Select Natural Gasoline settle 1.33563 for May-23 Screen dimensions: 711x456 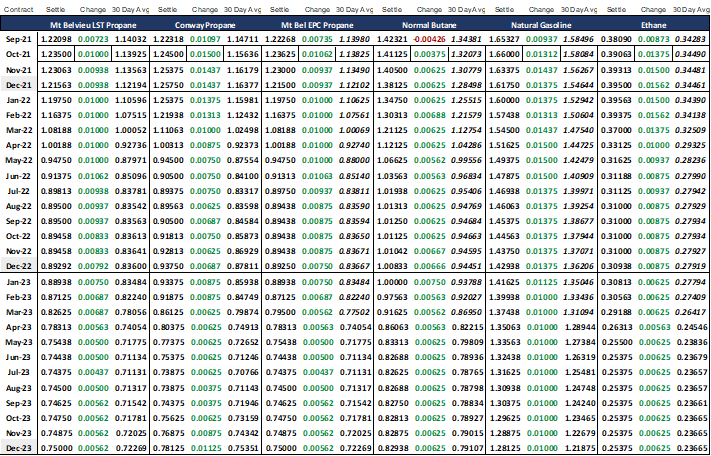[504, 342]
